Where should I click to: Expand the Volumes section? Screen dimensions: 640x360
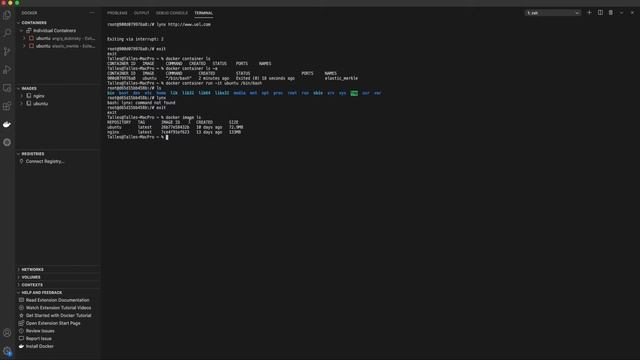coord(19,277)
